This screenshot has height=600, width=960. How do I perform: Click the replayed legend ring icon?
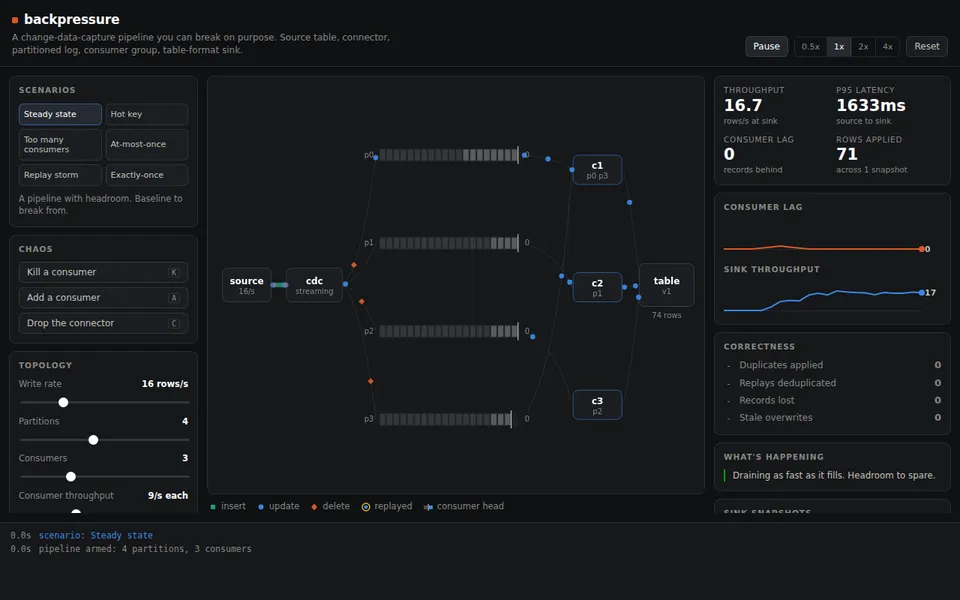click(x=366, y=507)
